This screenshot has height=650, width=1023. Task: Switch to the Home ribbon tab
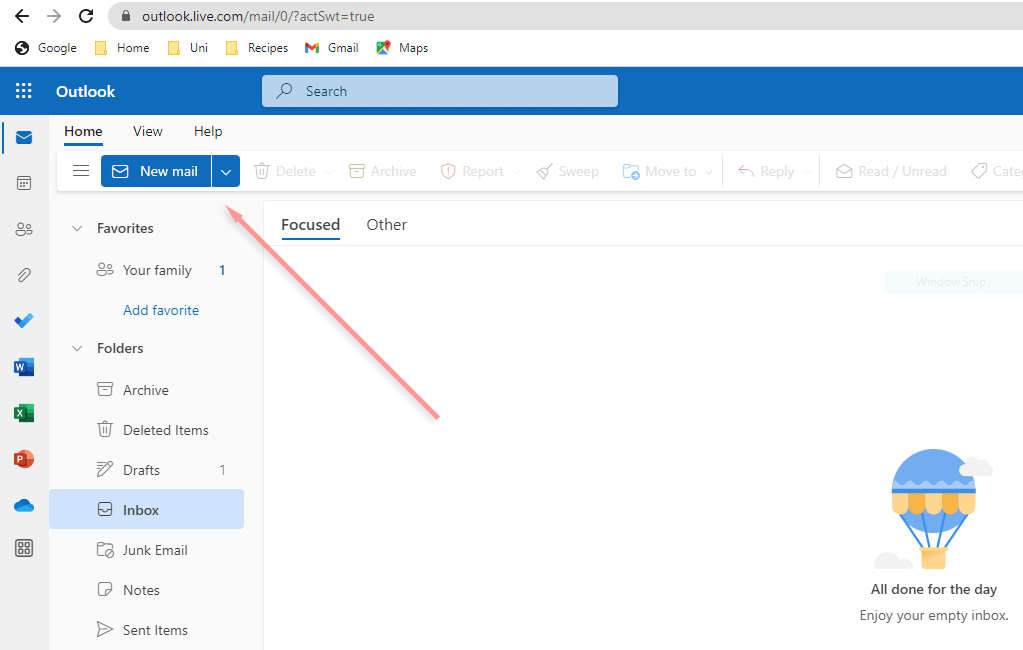[83, 131]
